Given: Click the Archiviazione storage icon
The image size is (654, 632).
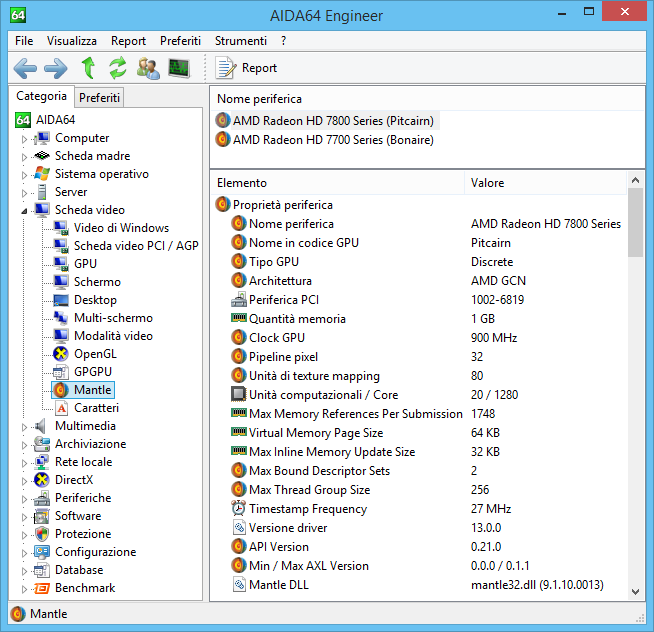Looking at the screenshot, I should (x=42, y=444).
